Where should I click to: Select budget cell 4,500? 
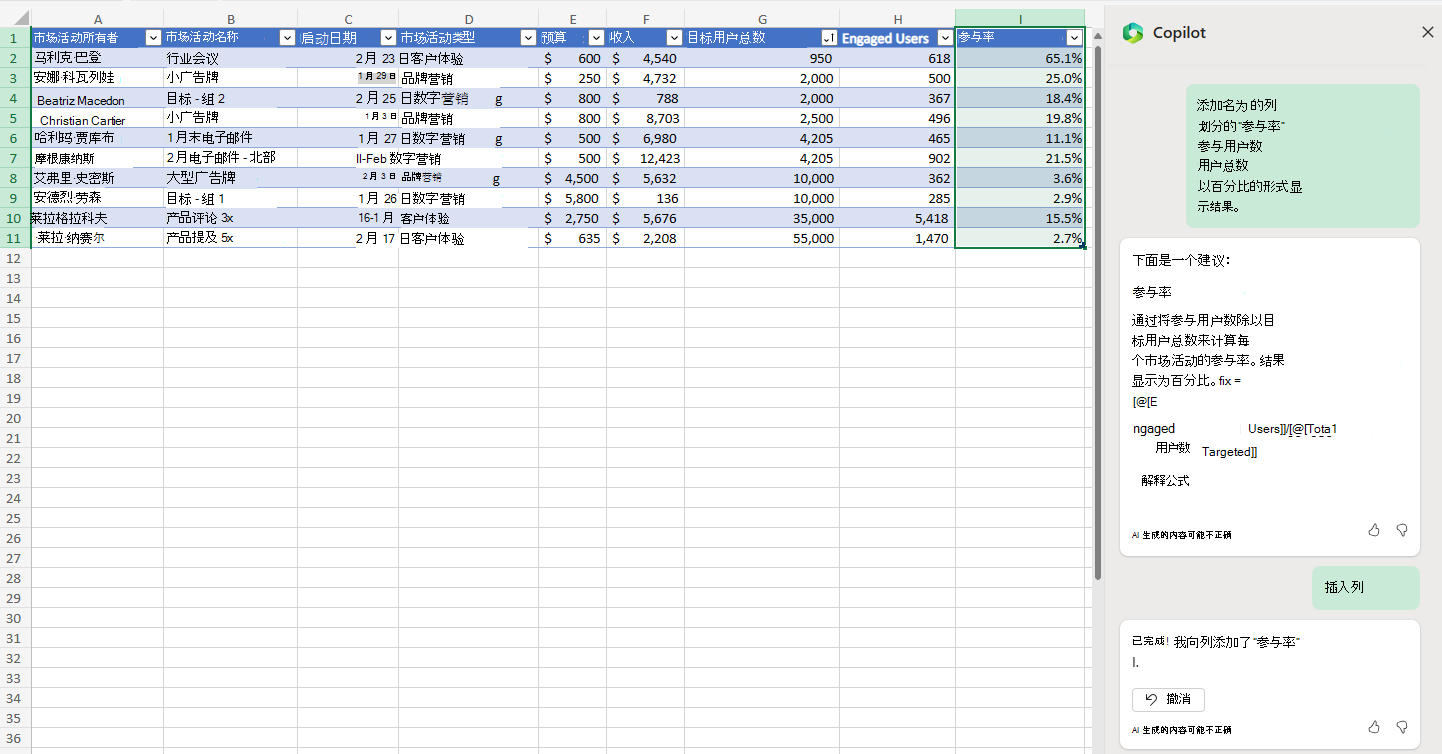point(572,178)
